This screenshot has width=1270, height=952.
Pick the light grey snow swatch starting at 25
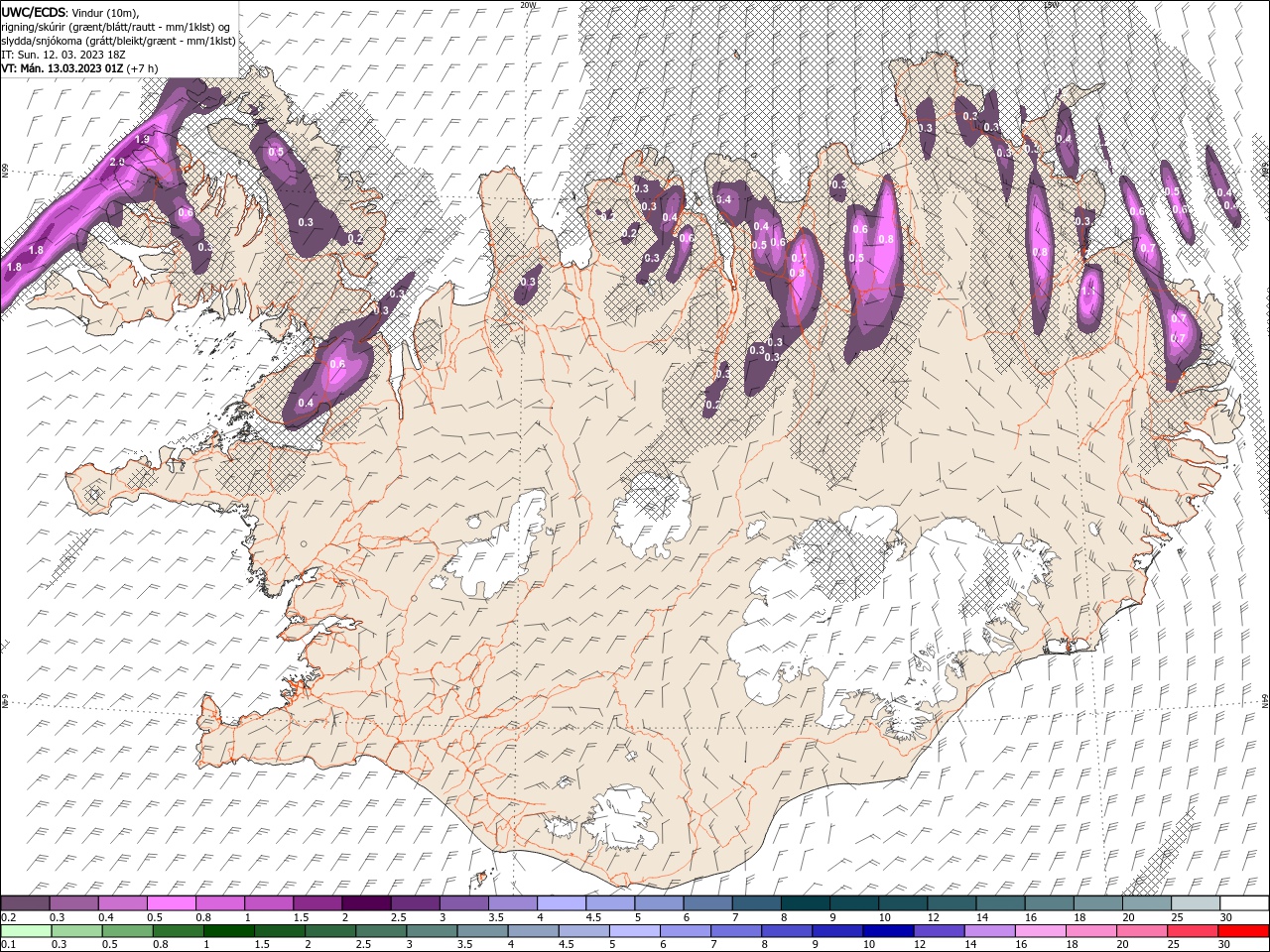pos(1195,903)
